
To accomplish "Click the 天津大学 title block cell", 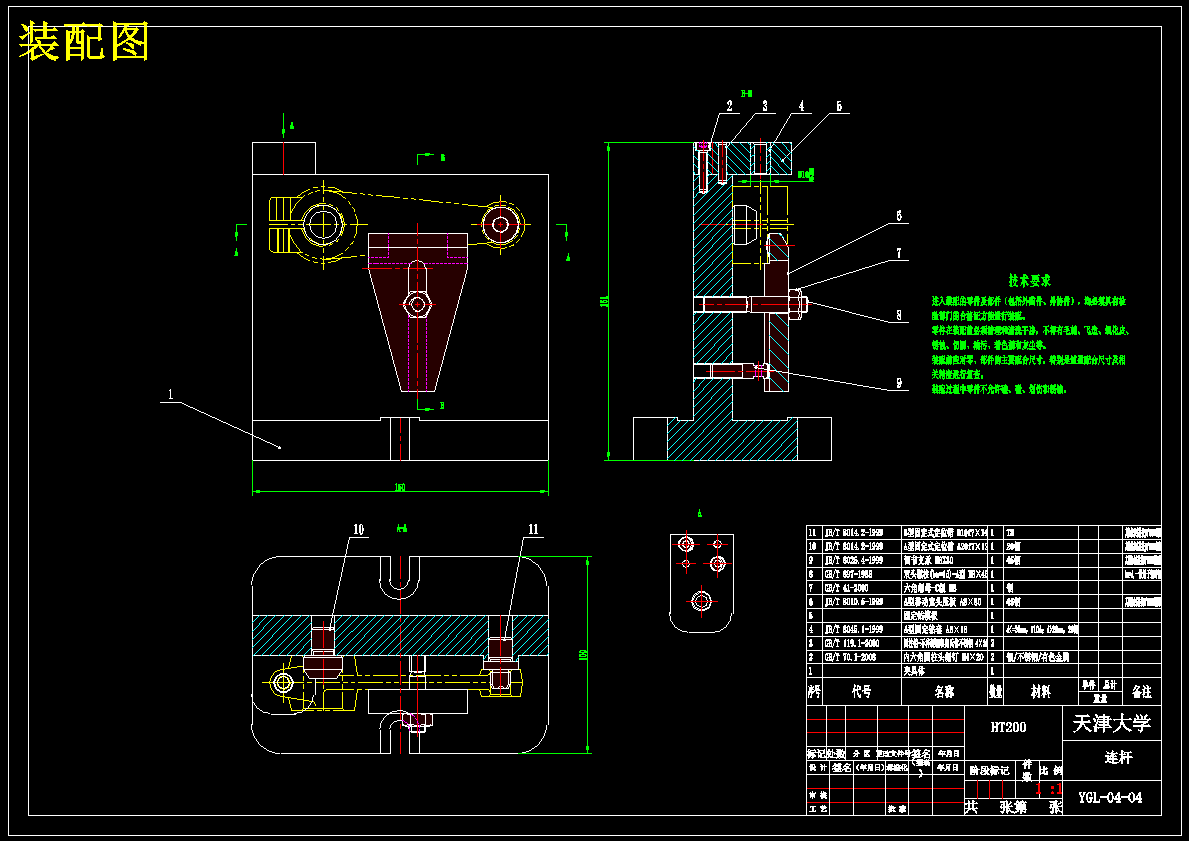I will pos(1112,723).
